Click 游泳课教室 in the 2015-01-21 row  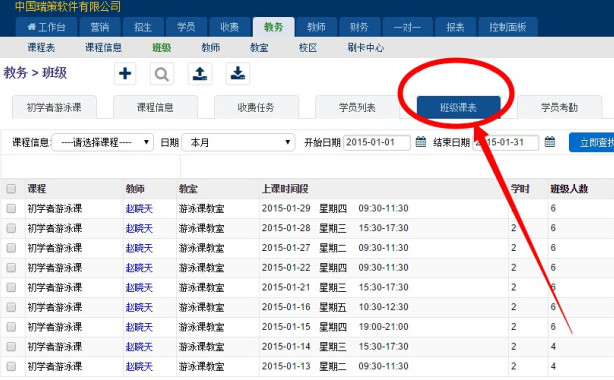(x=201, y=288)
